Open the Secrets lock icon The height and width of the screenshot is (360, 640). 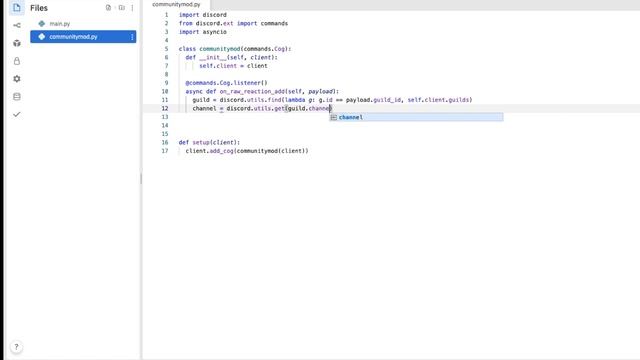coord(17,61)
